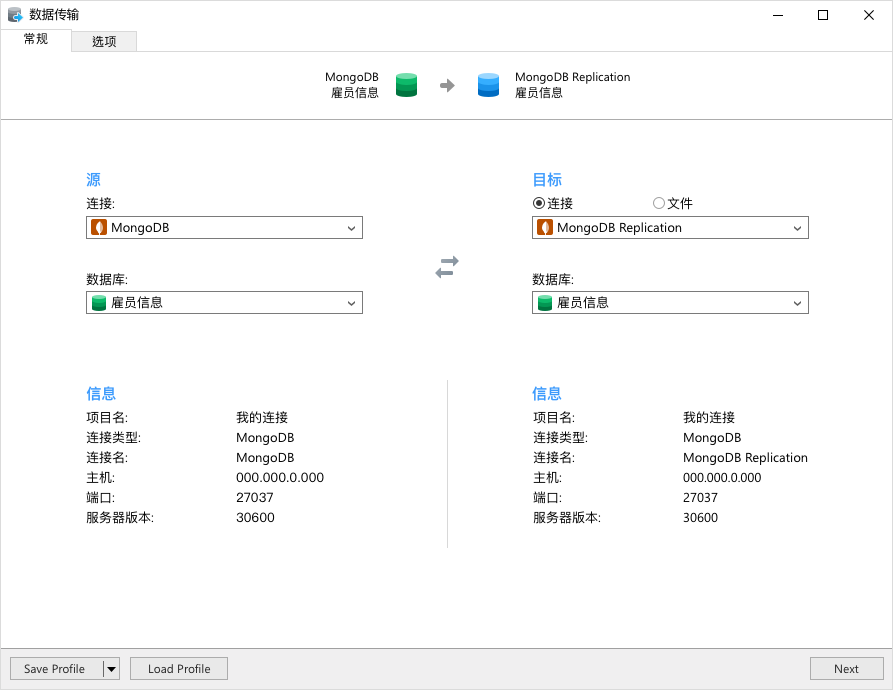Screen dimensions: 893x690
Task: Select the 文件 radio button under target
Action: [x=658, y=204]
